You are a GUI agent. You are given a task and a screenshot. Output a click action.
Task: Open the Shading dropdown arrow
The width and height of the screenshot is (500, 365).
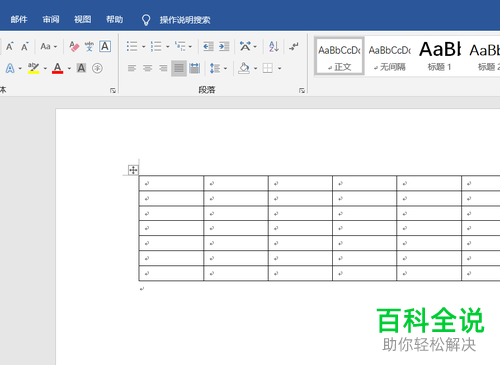click(255, 68)
